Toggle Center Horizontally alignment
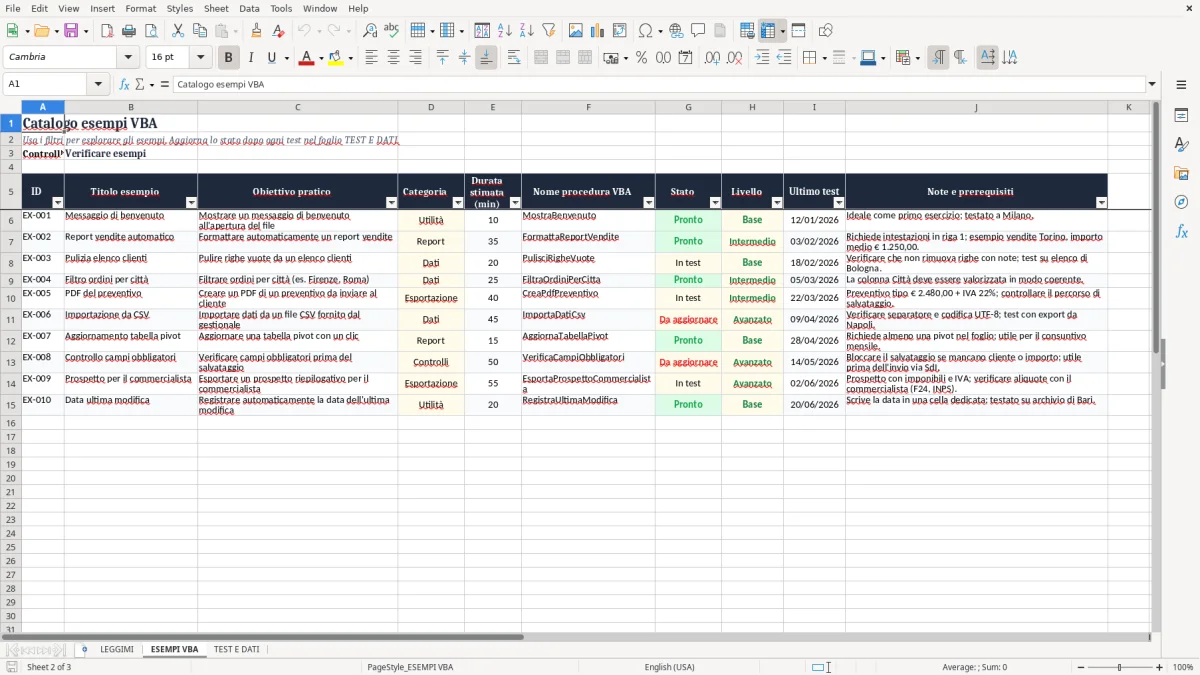The height and width of the screenshot is (675, 1200). click(x=393, y=58)
